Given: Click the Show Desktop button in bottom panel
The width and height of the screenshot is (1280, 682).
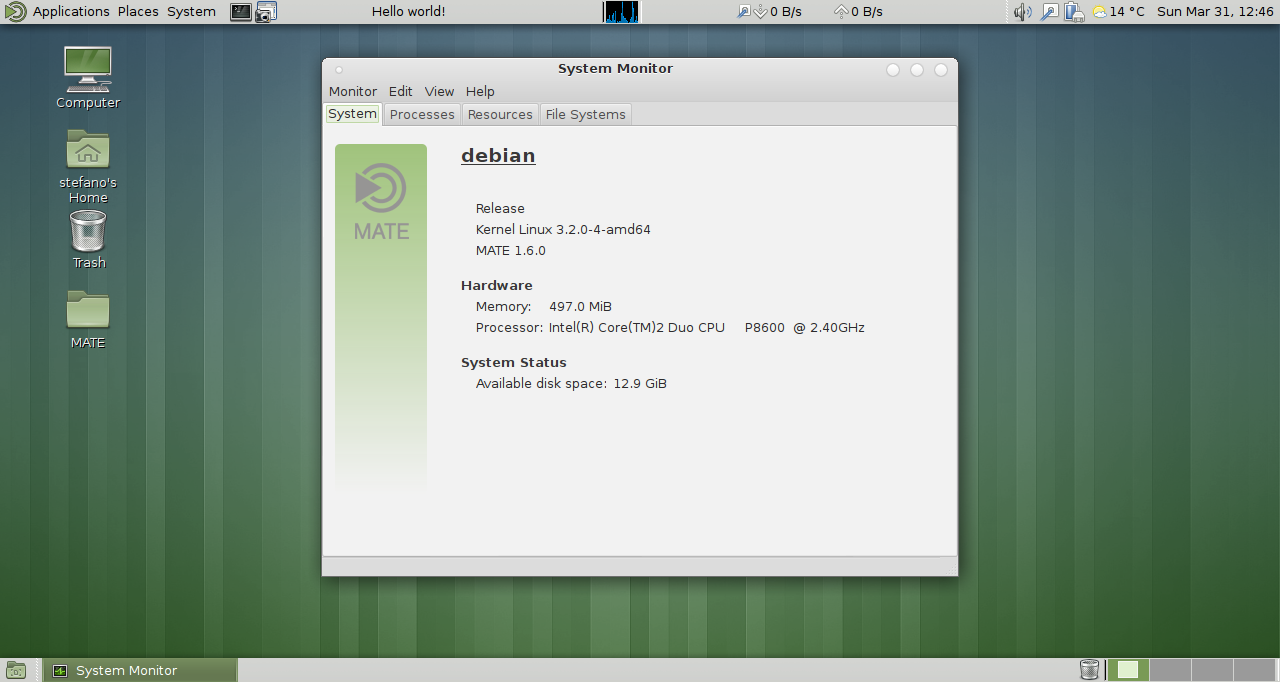Looking at the screenshot, I should click(15, 670).
